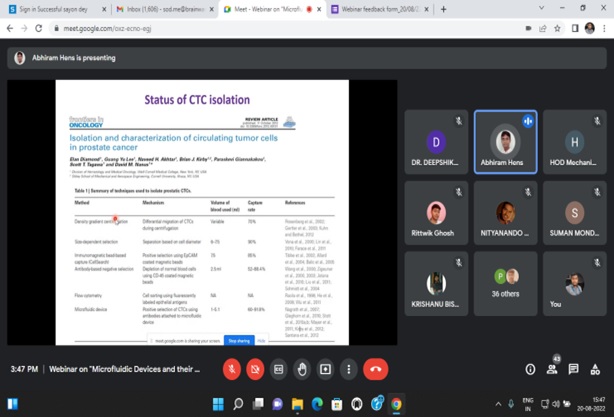Open the chat panel icon
Image resolution: width=614 pixels, height=417 pixels.
coord(572,369)
